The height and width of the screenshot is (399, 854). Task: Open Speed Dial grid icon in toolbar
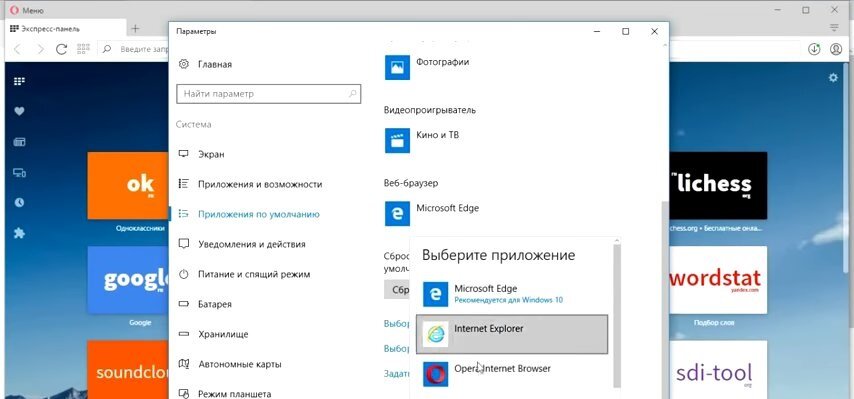coord(83,49)
